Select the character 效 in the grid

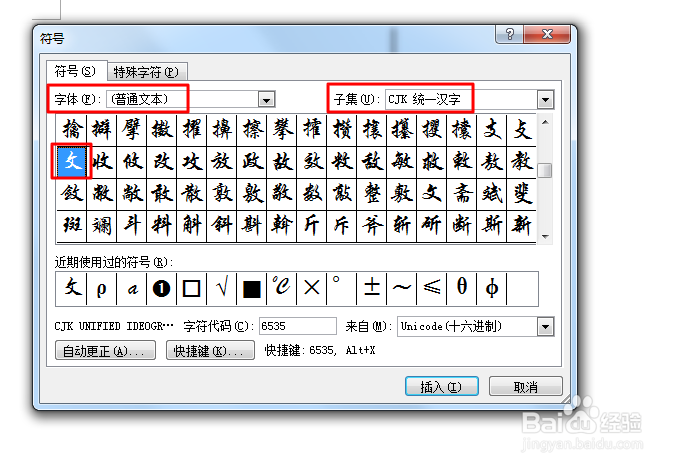pyautogui.click(x=311, y=162)
